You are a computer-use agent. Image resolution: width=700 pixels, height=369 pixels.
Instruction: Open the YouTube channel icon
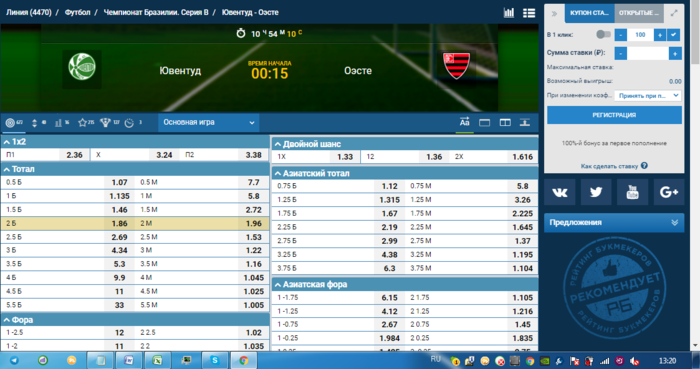pyautogui.click(x=632, y=192)
